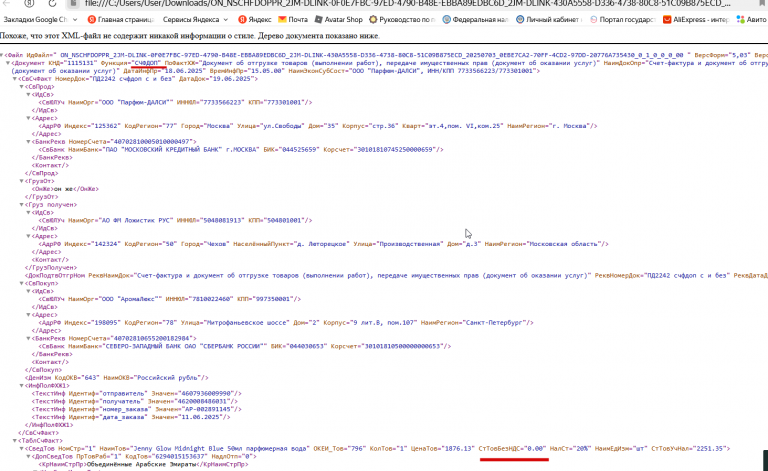Viewport: 768px width, 471px height.
Task: Collapse the Груз получен node triangle
Action: (22, 205)
